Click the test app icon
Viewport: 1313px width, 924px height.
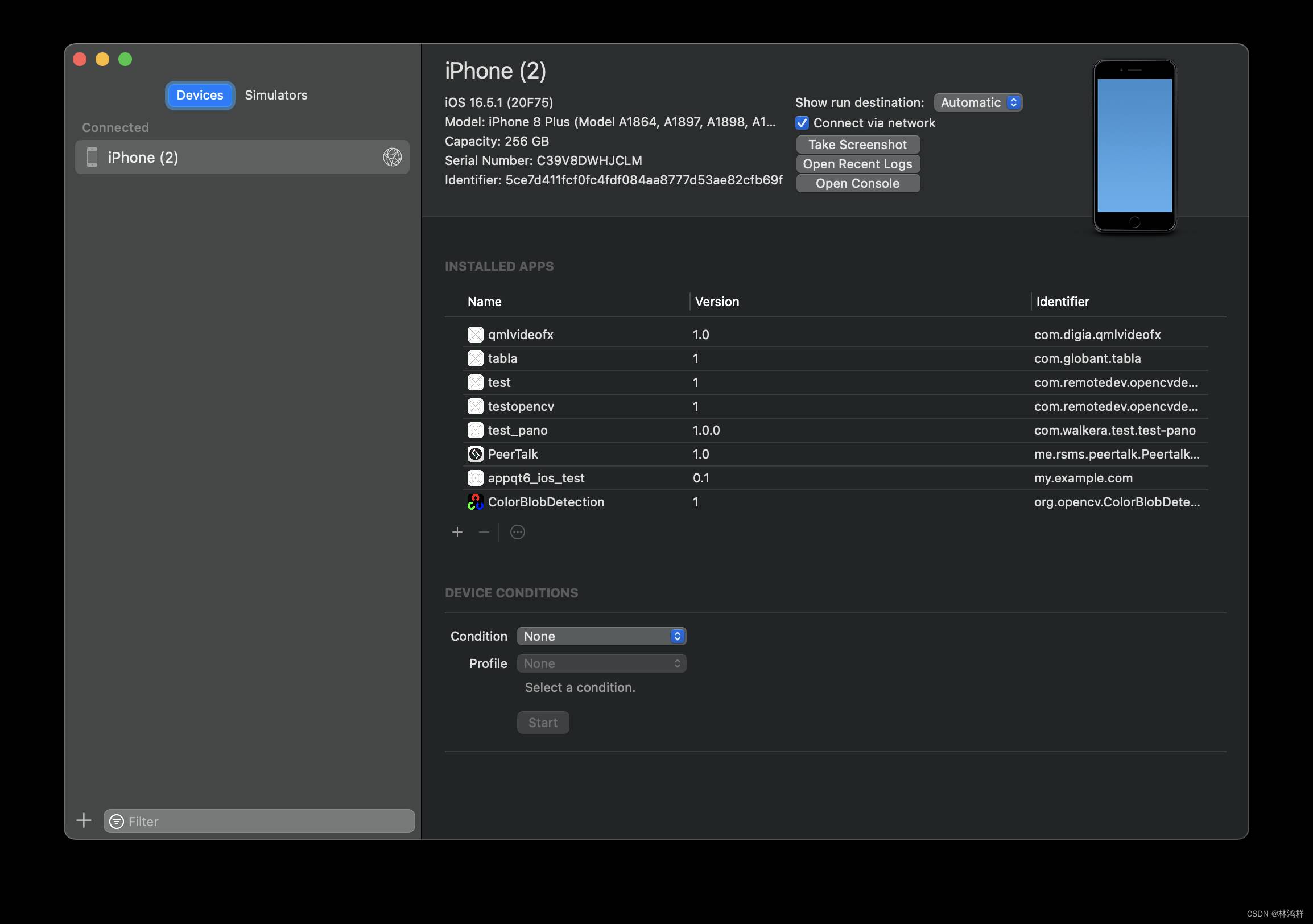tap(475, 382)
